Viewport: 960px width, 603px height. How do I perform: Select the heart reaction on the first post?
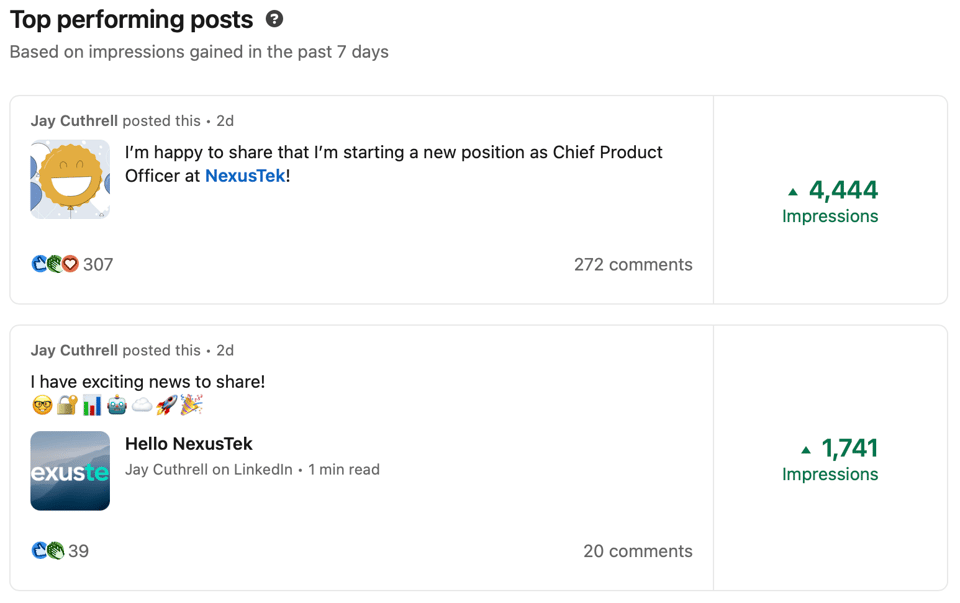(x=70, y=264)
